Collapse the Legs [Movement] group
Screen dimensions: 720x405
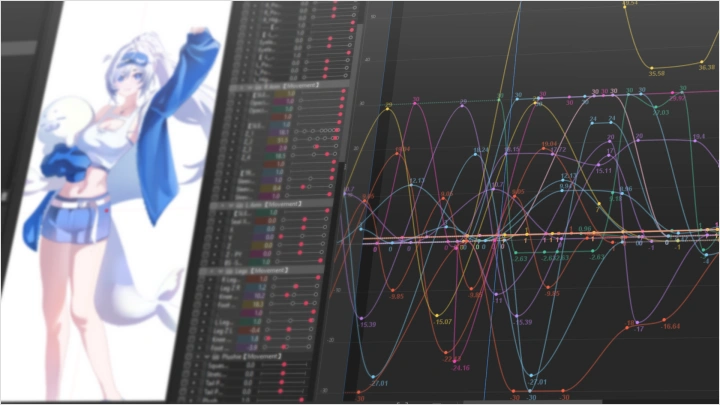coord(220,271)
